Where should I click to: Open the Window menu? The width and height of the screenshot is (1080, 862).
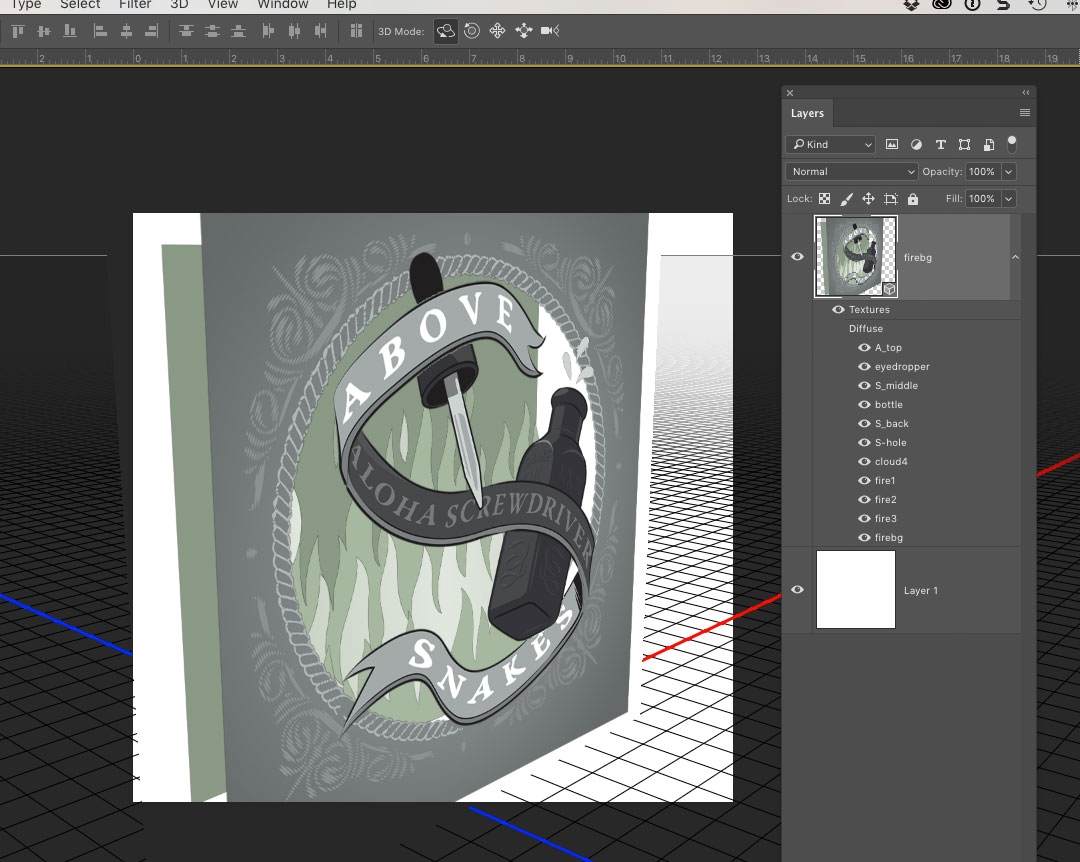point(282,5)
